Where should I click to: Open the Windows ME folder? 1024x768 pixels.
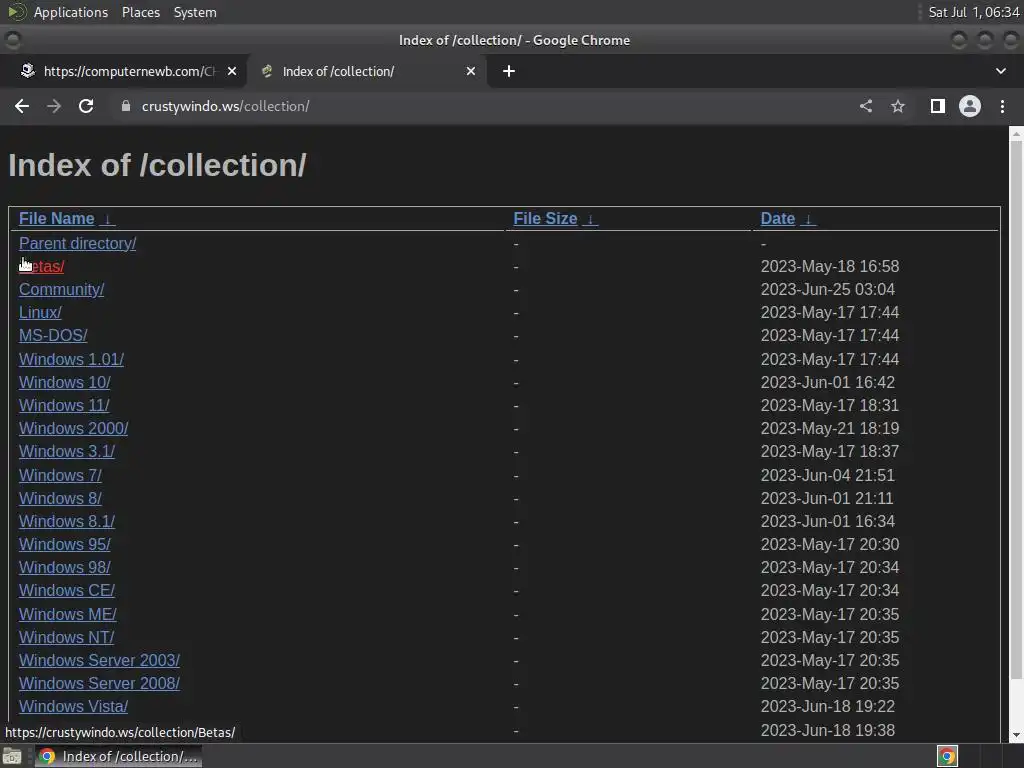pos(68,615)
